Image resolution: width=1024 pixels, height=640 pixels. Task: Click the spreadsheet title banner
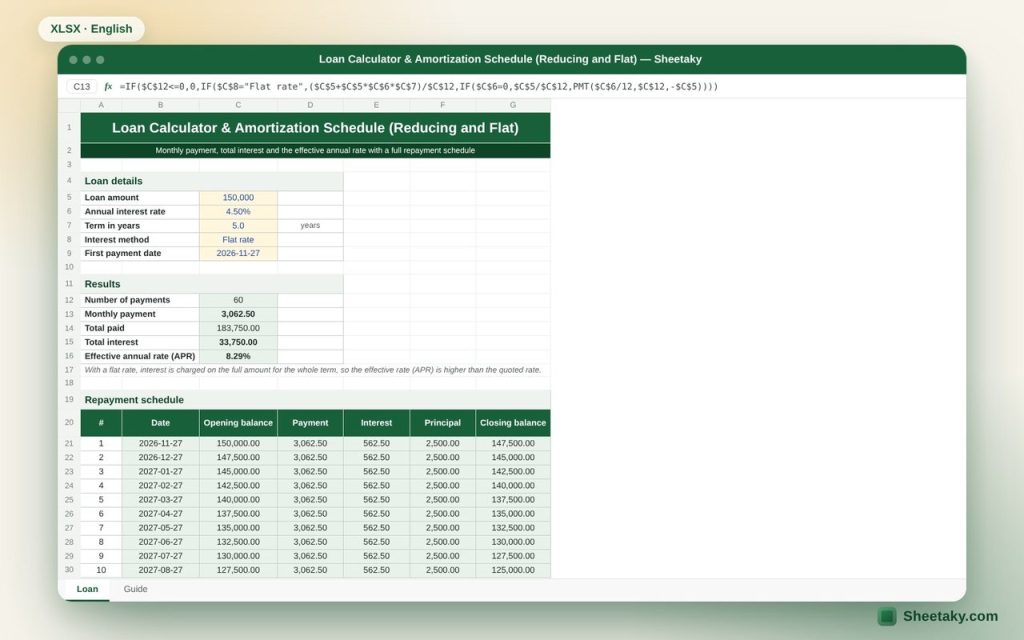(315, 127)
